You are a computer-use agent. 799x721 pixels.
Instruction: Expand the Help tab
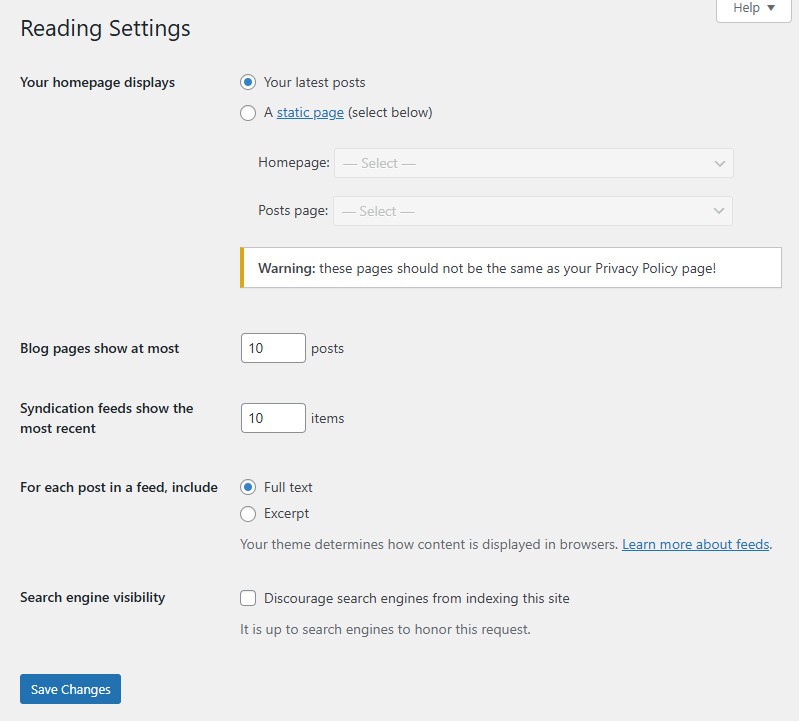(754, 9)
